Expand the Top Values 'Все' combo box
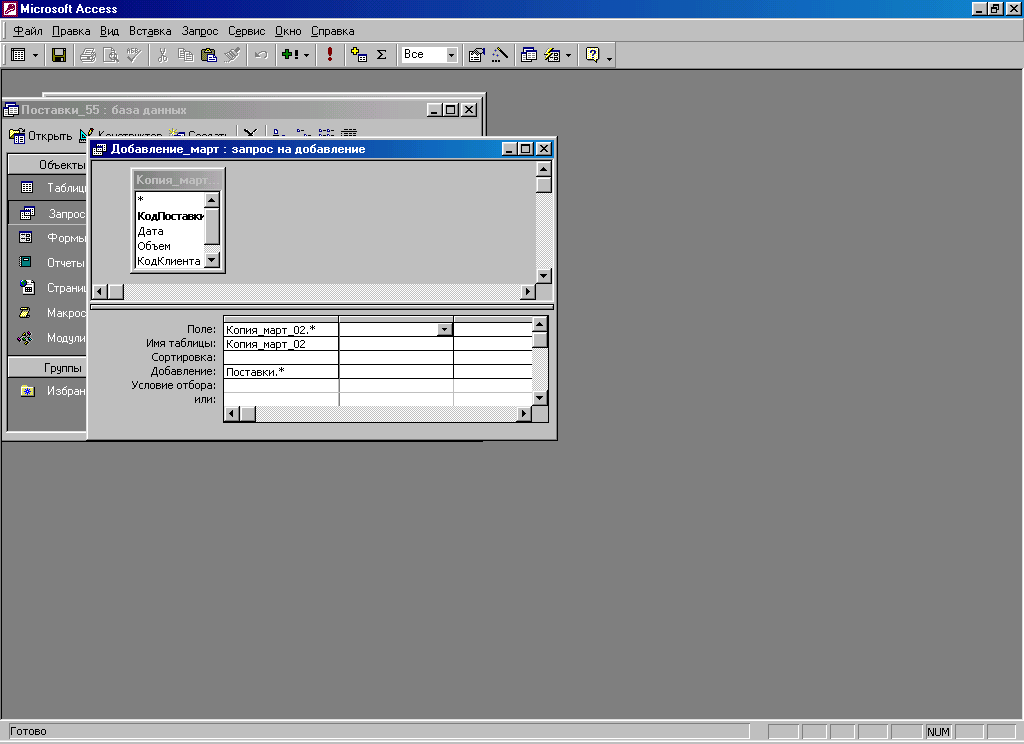1024x744 pixels. (x=451, y=55)
